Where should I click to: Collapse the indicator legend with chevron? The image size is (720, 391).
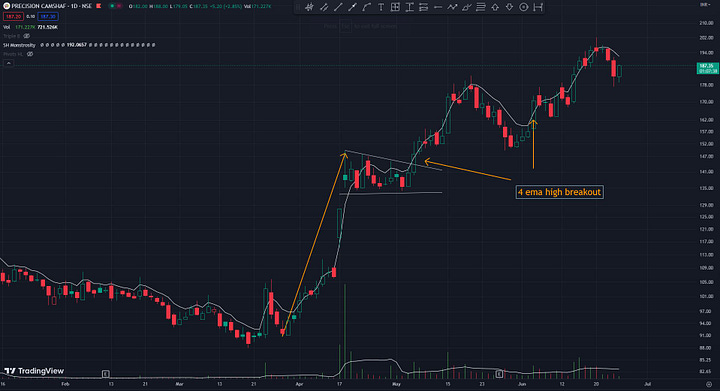(x=8, y=63)
